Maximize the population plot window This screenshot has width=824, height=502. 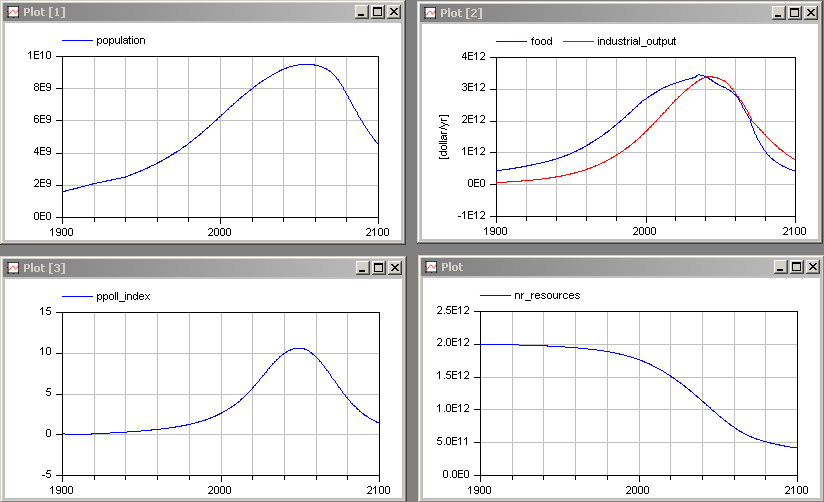(x=377, y=12)
